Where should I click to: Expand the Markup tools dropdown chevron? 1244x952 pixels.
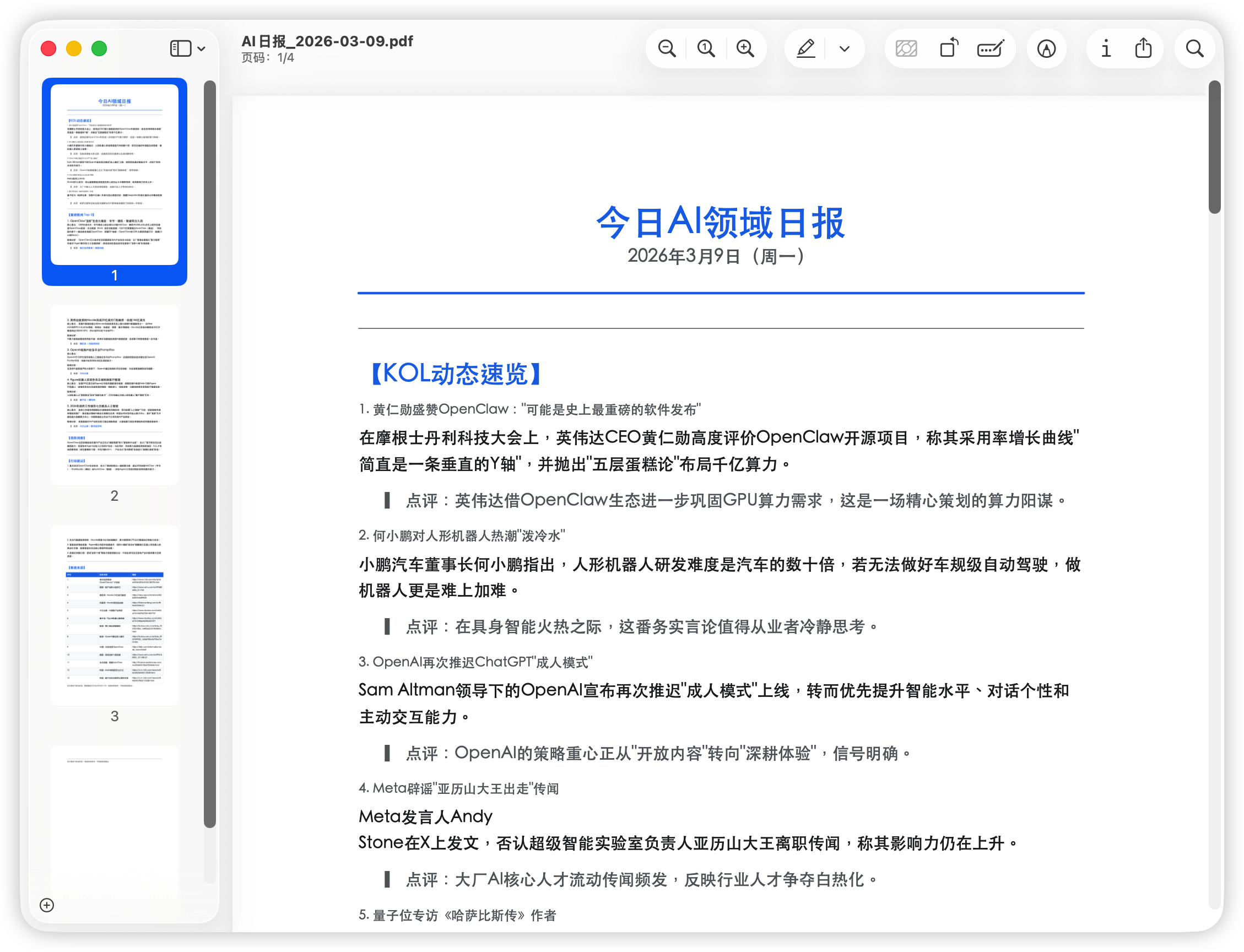[844, 48]
